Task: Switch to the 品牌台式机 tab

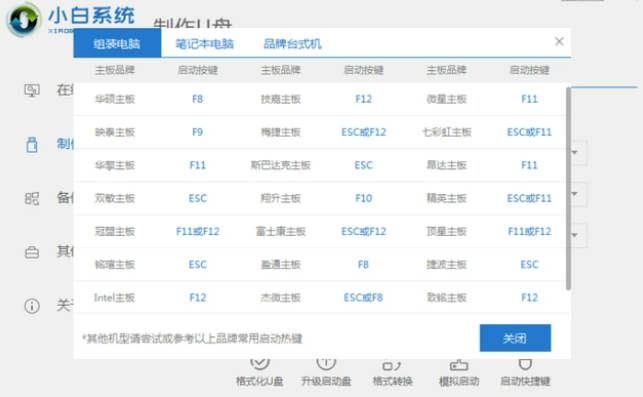Action: (292, 43)
